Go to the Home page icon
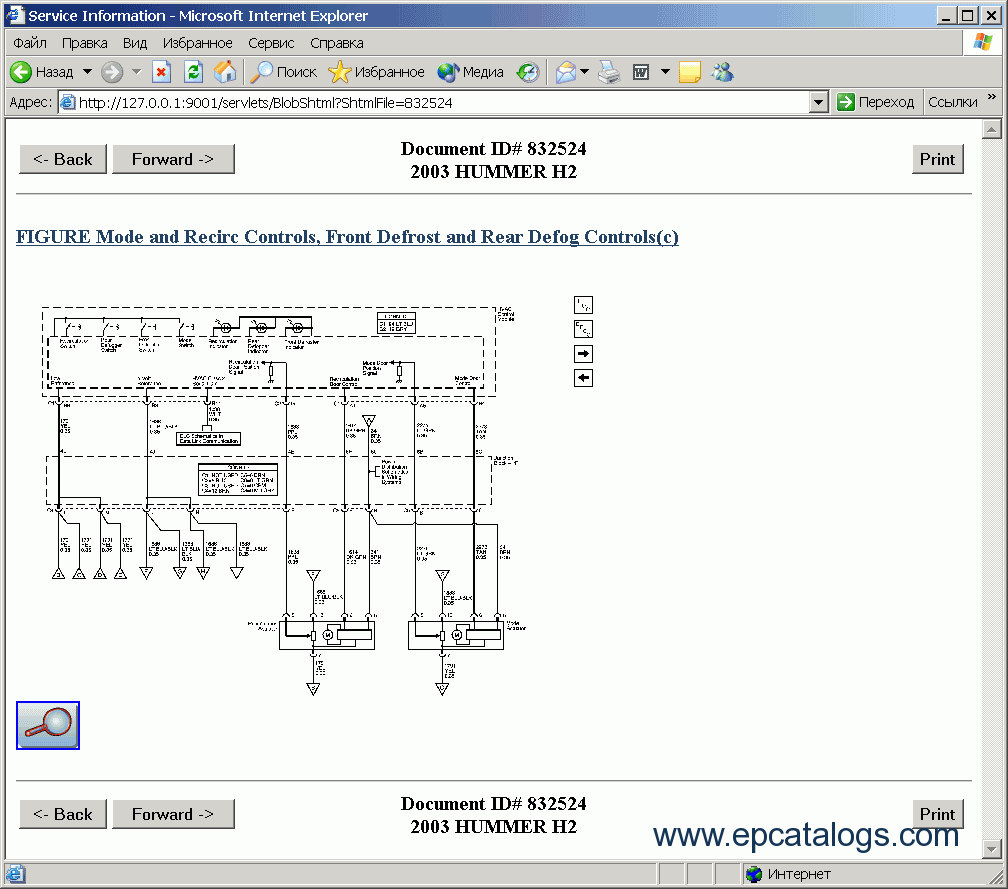1008x889 pixels. [x=225, y=72]
